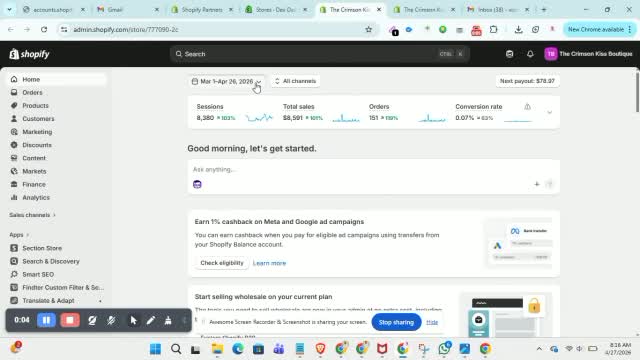Image resolution: width=640 pixels, height=360 pixels.
Task: Toggle webcam off in recorder toolbar
Action: coord(92,320)
